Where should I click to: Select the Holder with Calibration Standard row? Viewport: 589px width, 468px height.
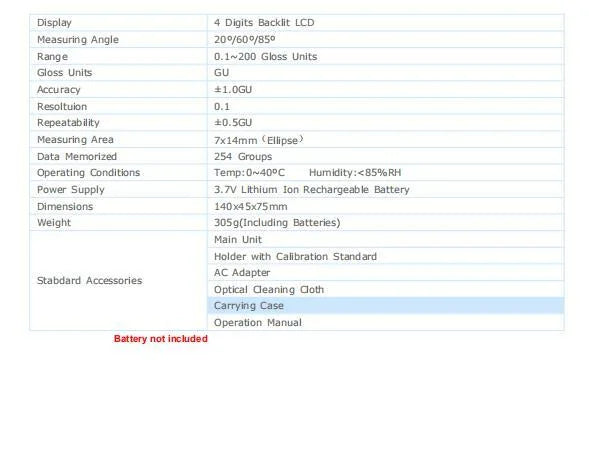(x=385, y=257)
